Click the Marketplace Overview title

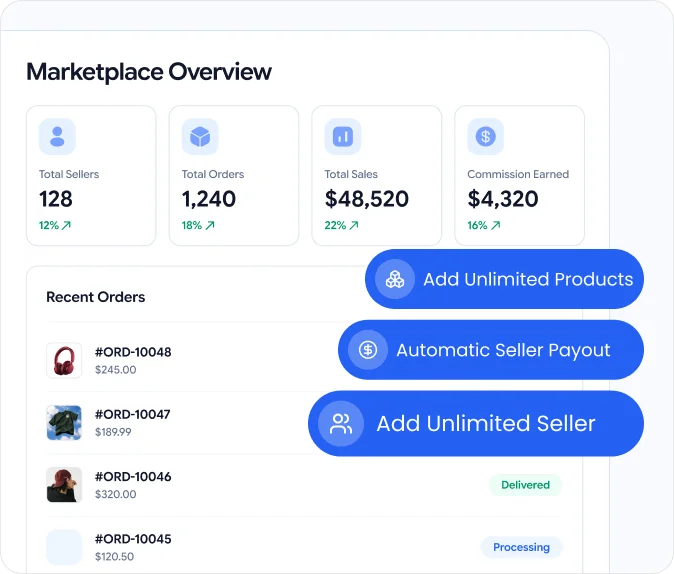[149, 72]
